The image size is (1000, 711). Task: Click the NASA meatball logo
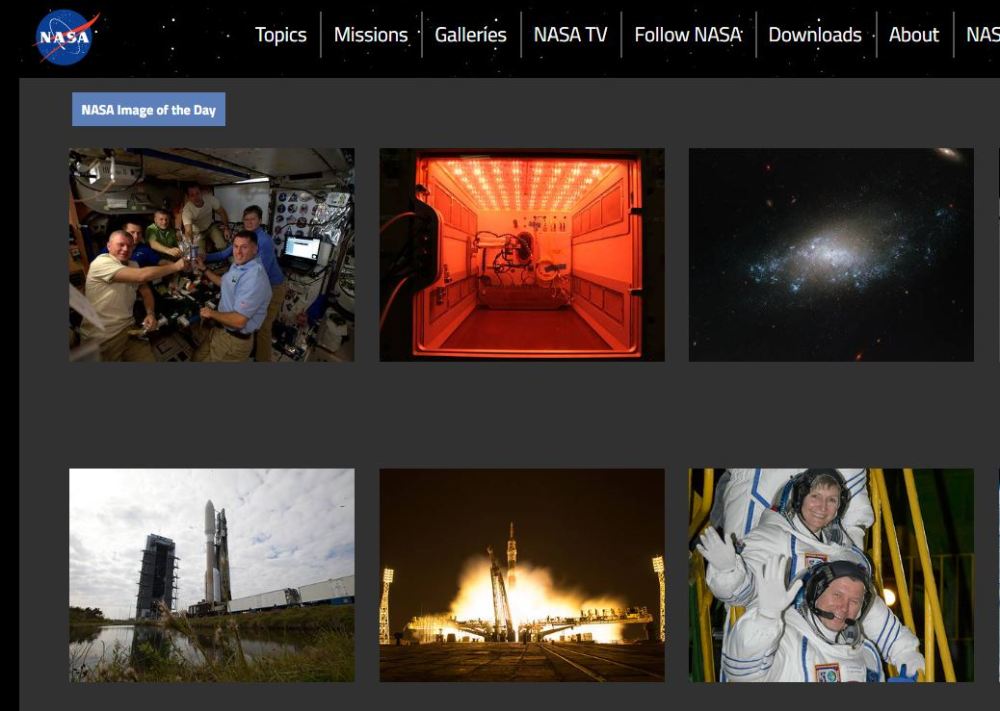66,38
